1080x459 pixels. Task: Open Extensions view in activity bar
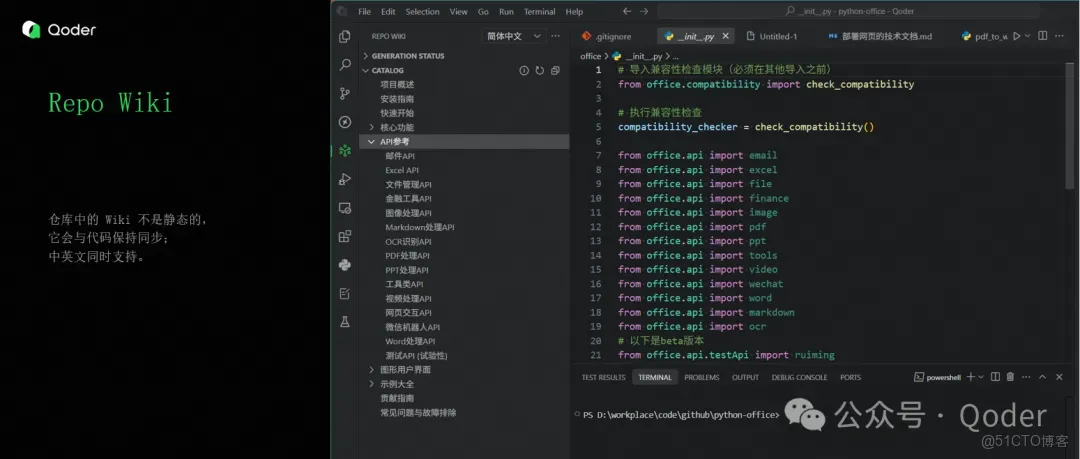point(345,236)
